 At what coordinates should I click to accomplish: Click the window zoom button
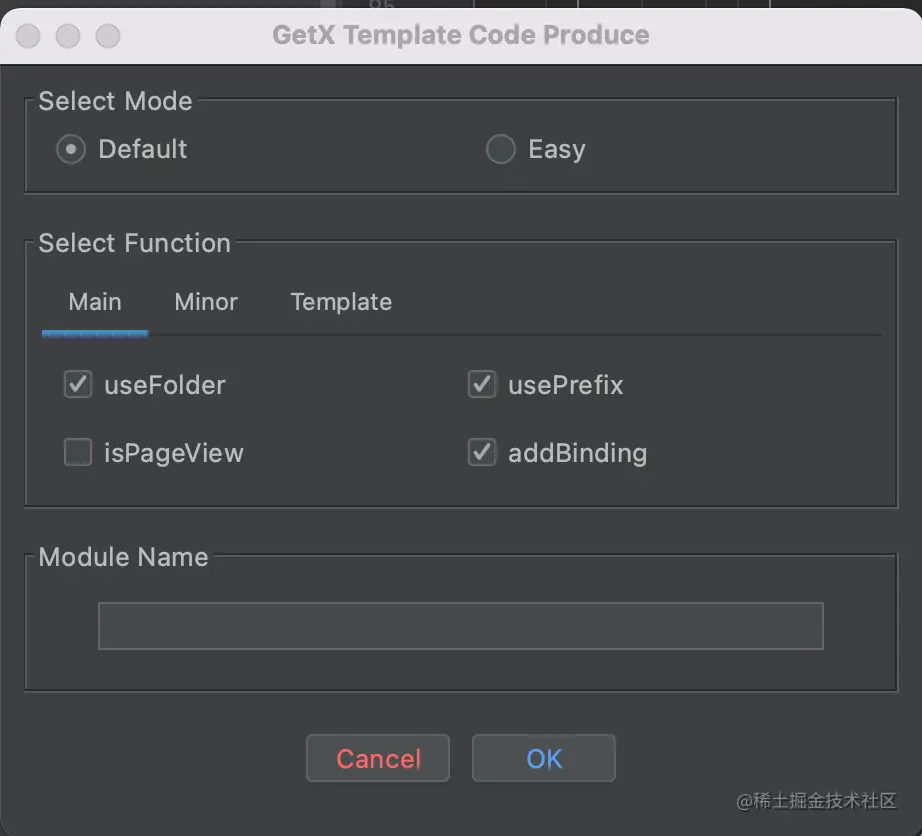point(108,37)
